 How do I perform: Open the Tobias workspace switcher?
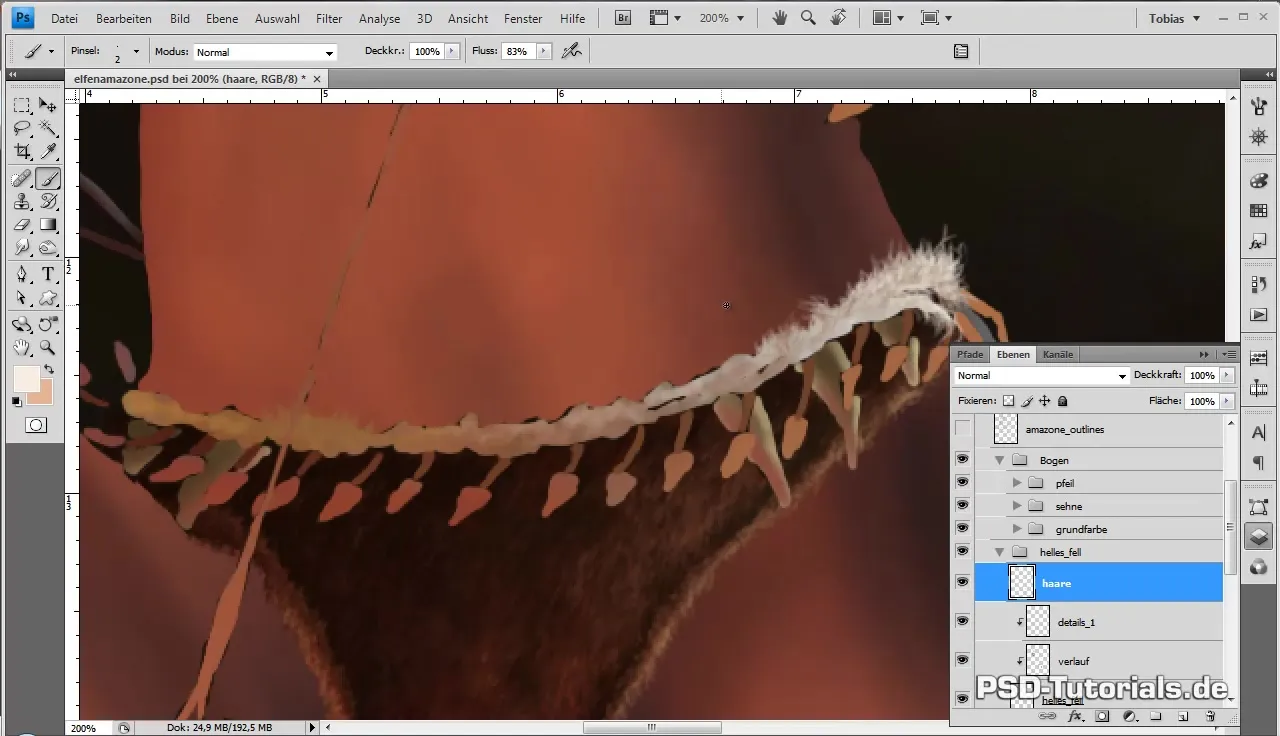point(1173,18)
